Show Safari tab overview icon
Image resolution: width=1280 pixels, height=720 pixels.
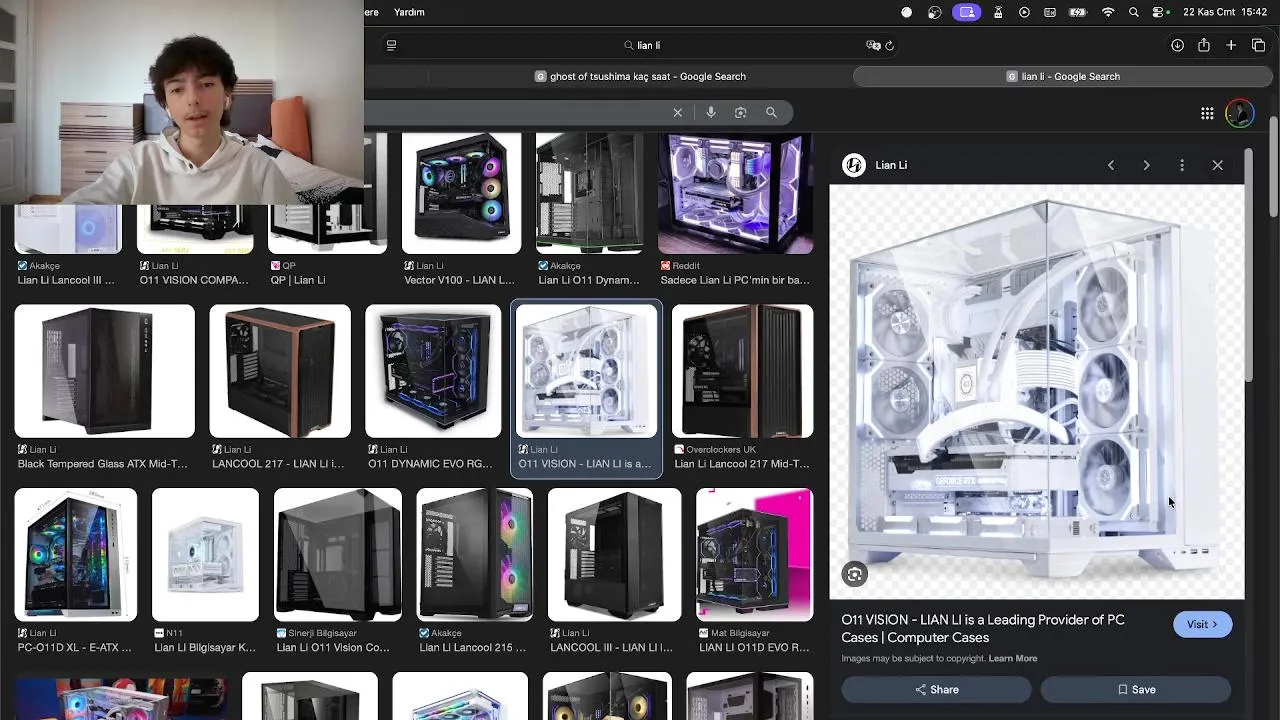(1258, 45)
